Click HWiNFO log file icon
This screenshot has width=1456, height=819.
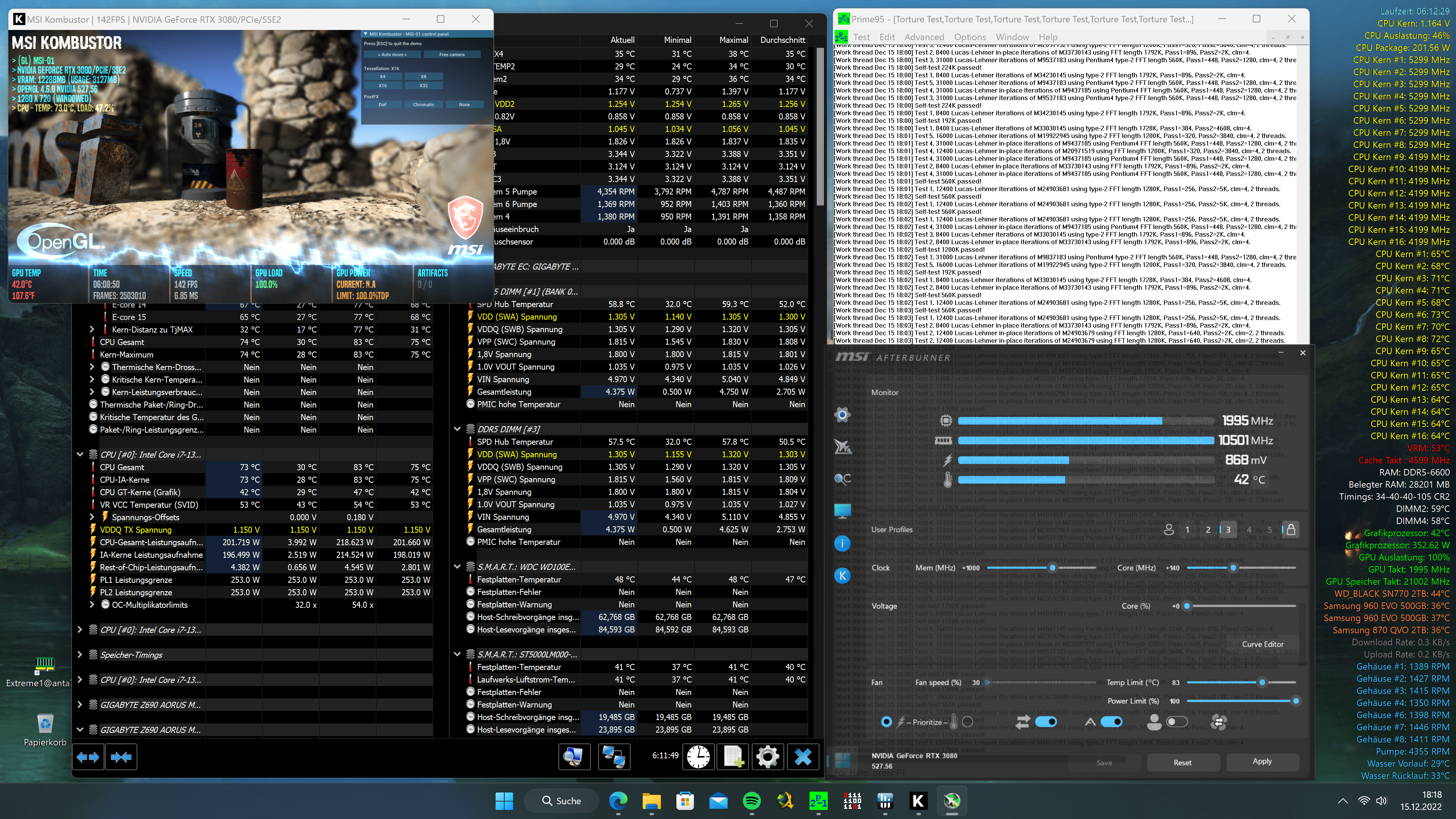pyautogui.click(x=733, y=756)
